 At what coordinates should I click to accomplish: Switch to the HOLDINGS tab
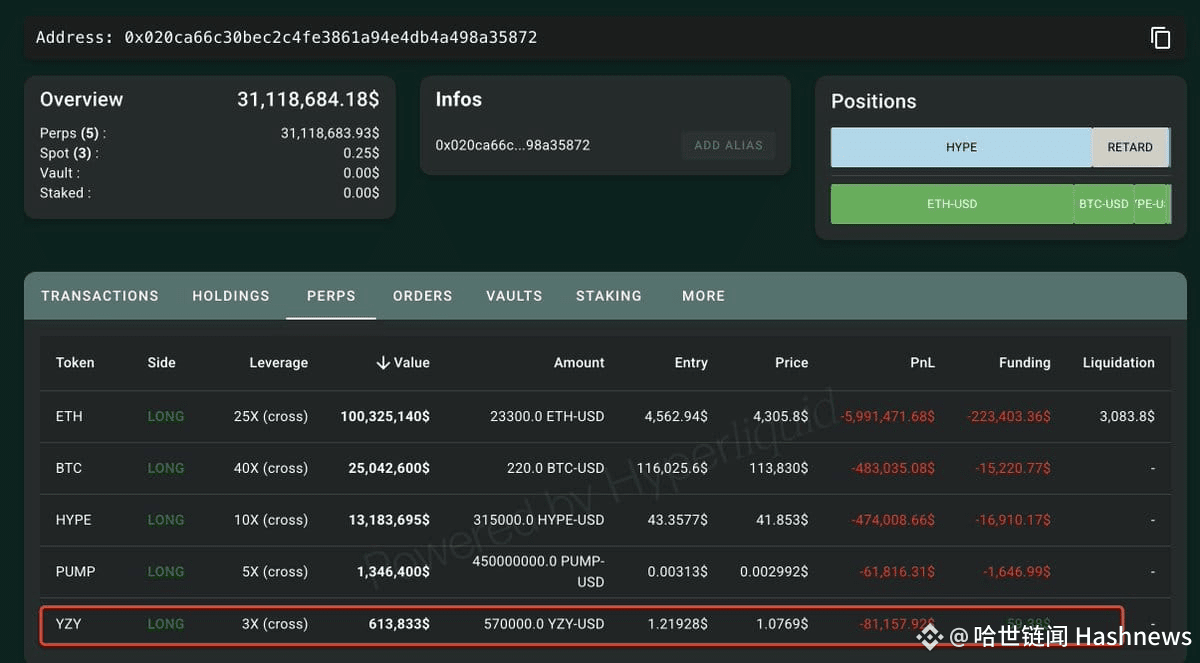[231, 296]
